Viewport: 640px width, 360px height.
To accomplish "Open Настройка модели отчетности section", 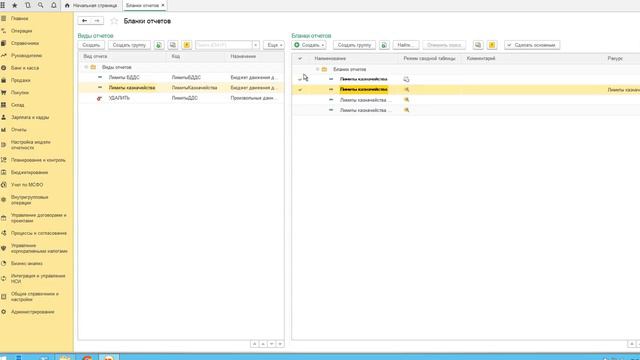I will tap(31, 144).
